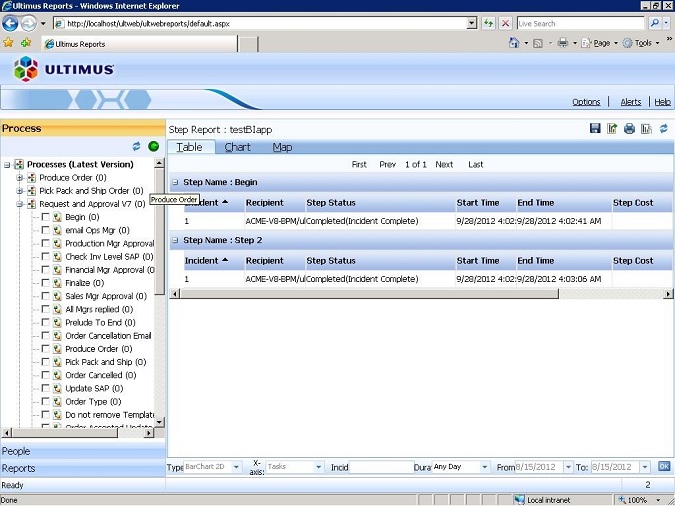Open the Options link
Image resolution: width=675 pixels, height=506 pixels.
pyautogui.click(x=586, y=102)
